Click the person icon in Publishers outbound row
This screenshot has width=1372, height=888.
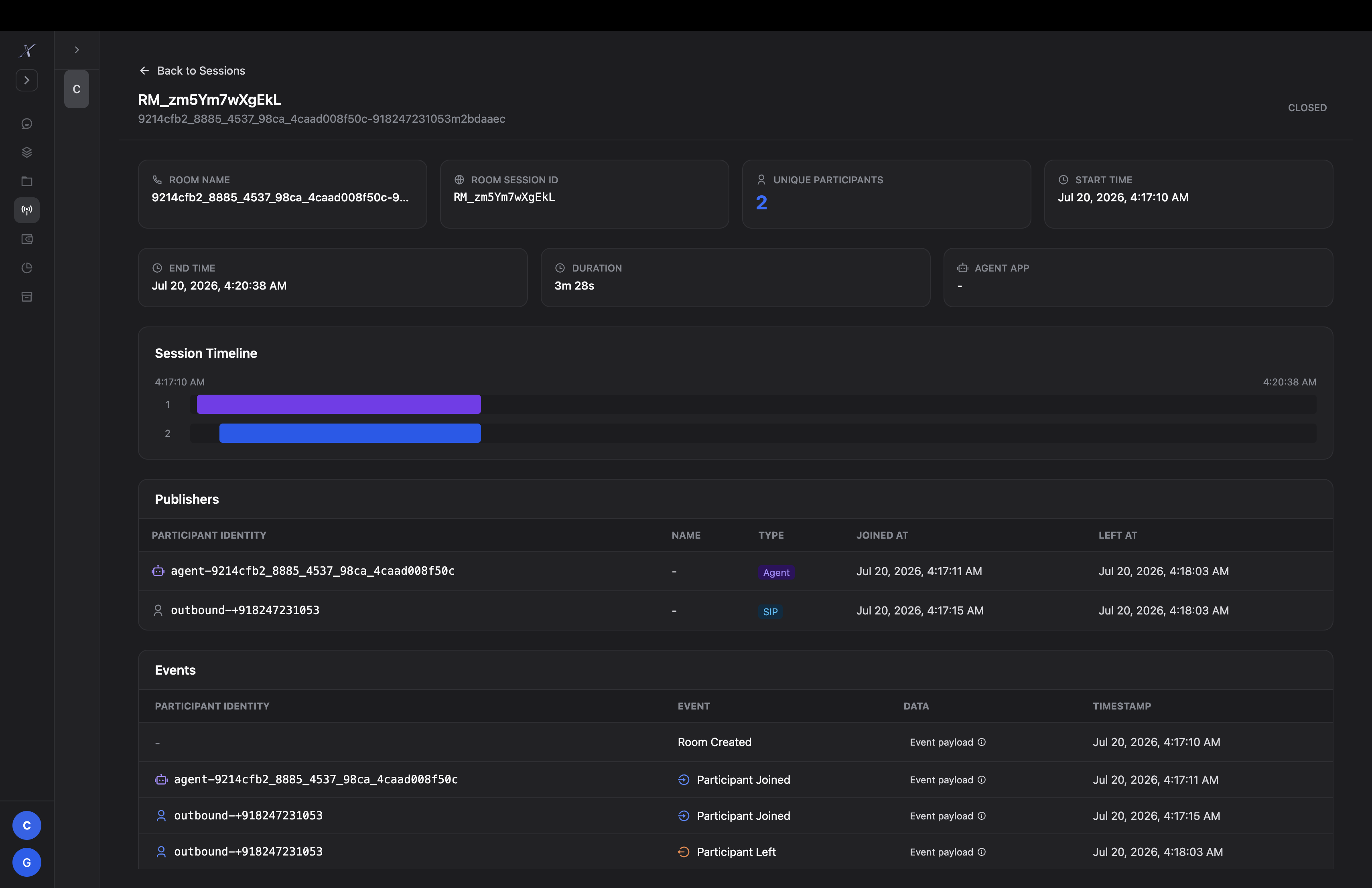pyautogui.click(x=157, y=610)
